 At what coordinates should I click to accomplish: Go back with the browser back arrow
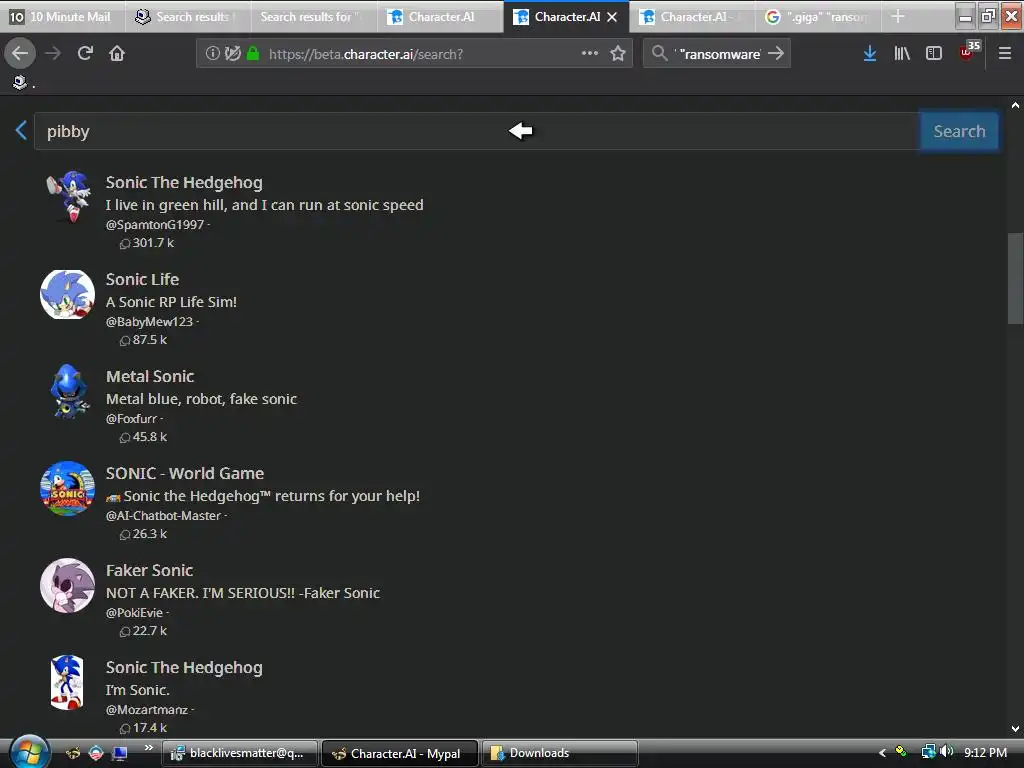click(20, 53)
